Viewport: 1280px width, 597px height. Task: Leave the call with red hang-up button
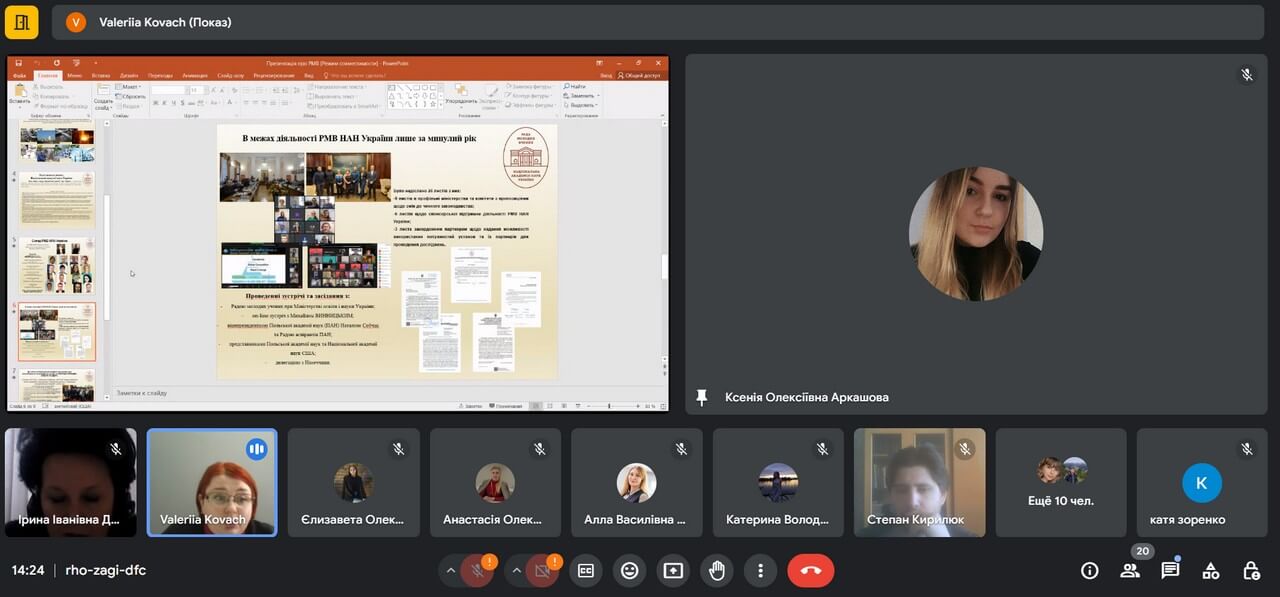pos(810,570)
